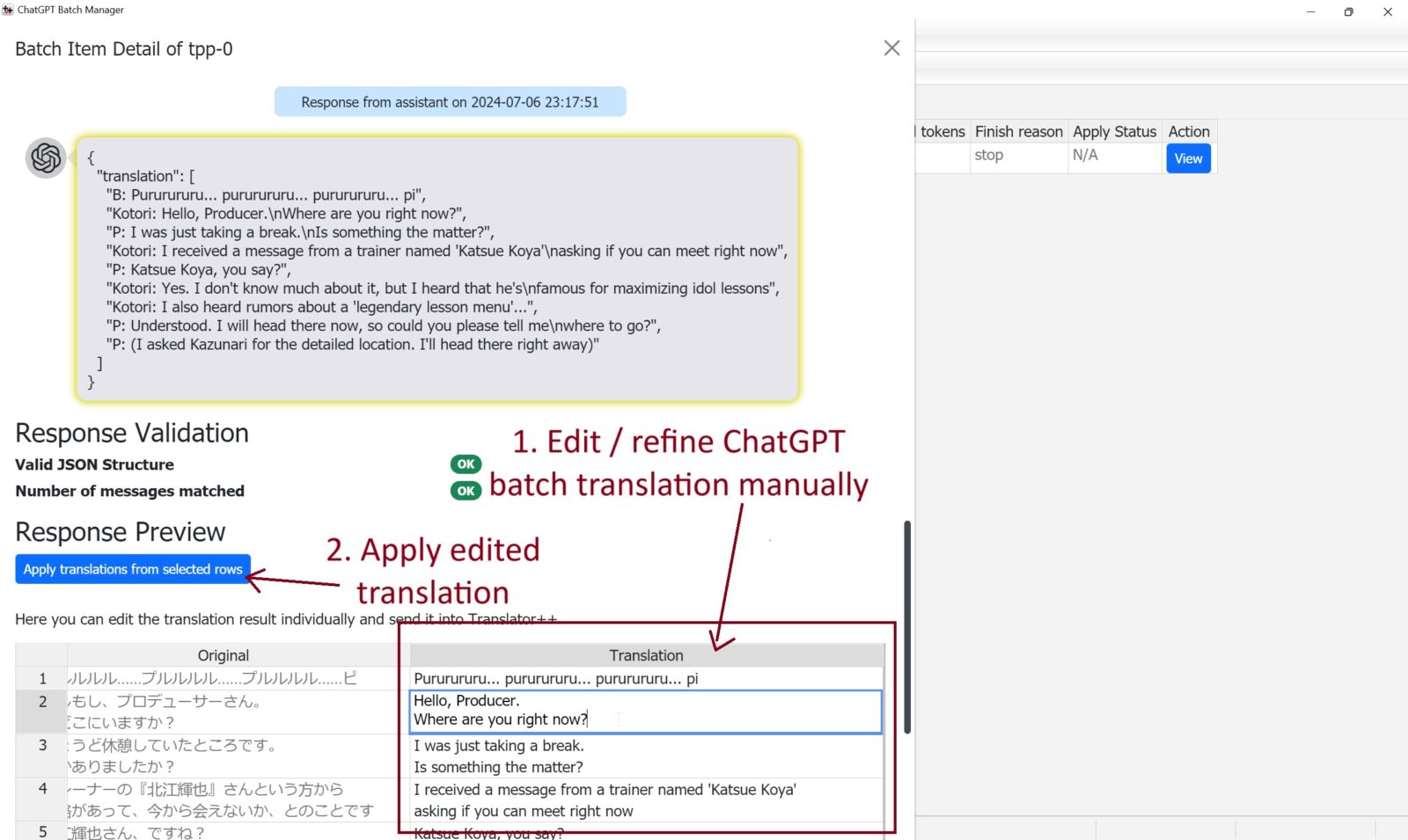Click the View button in the Action column

pyautogui.click(x=1188, y=158)
